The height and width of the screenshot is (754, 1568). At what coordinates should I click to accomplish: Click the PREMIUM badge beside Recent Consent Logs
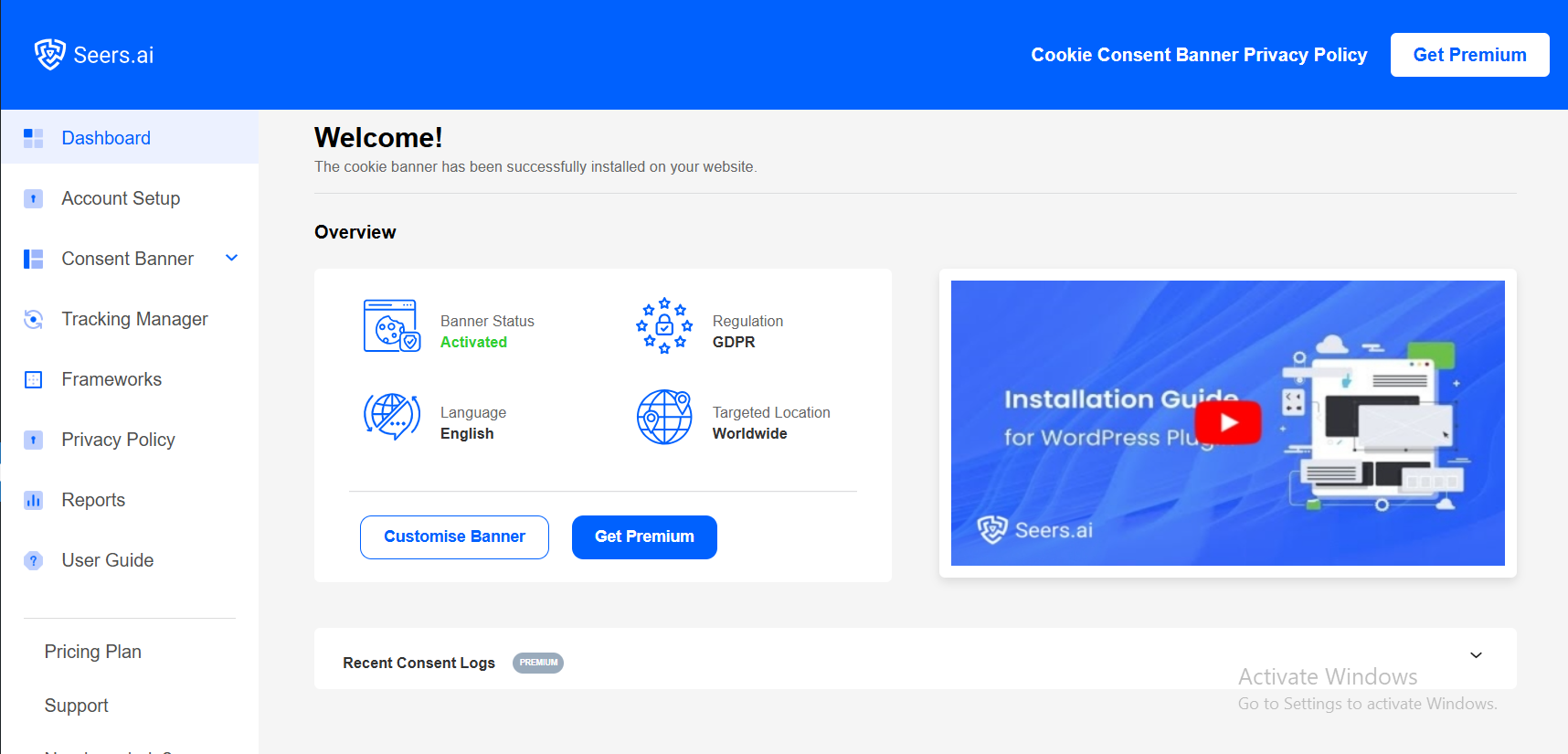coord(538,663)
